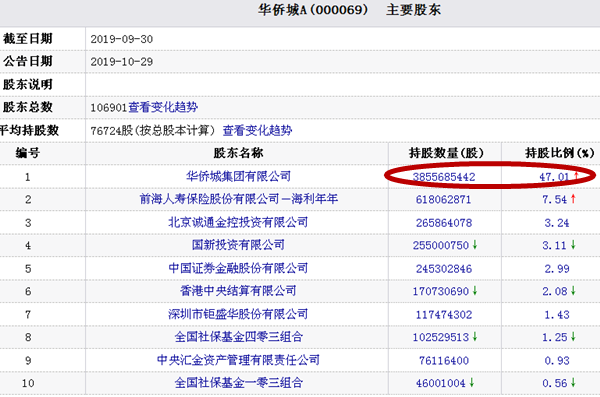
Task: Click holding ratio 2.08
Action: coord(554,291)
